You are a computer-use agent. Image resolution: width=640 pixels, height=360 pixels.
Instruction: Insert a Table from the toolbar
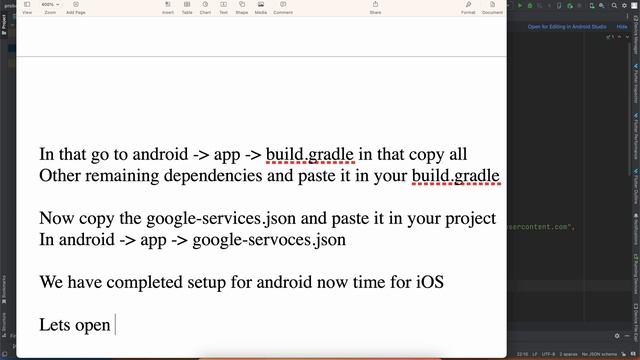[x=187, y=8]
